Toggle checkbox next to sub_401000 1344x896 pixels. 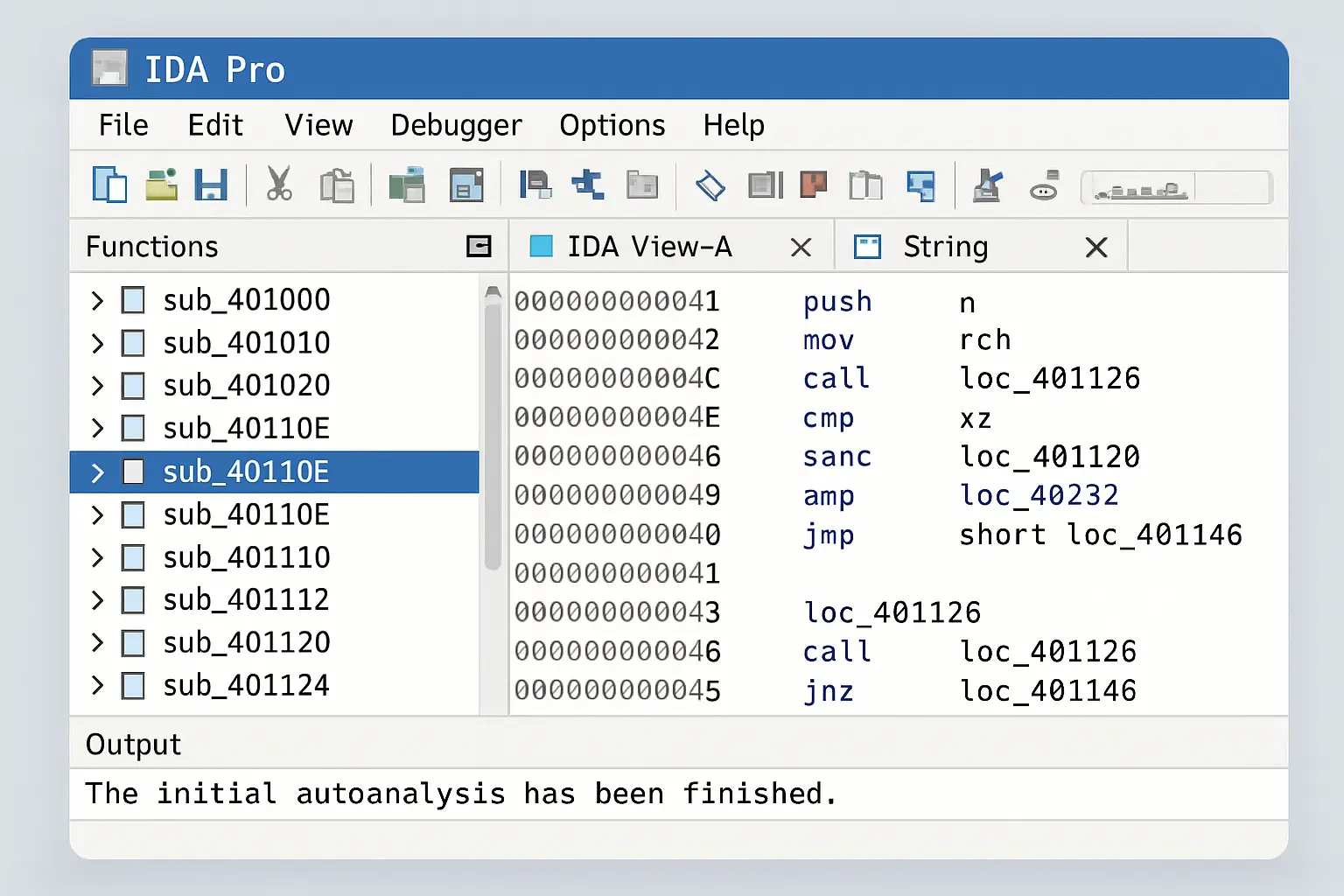pyautogui.click(x=133, y=300)
